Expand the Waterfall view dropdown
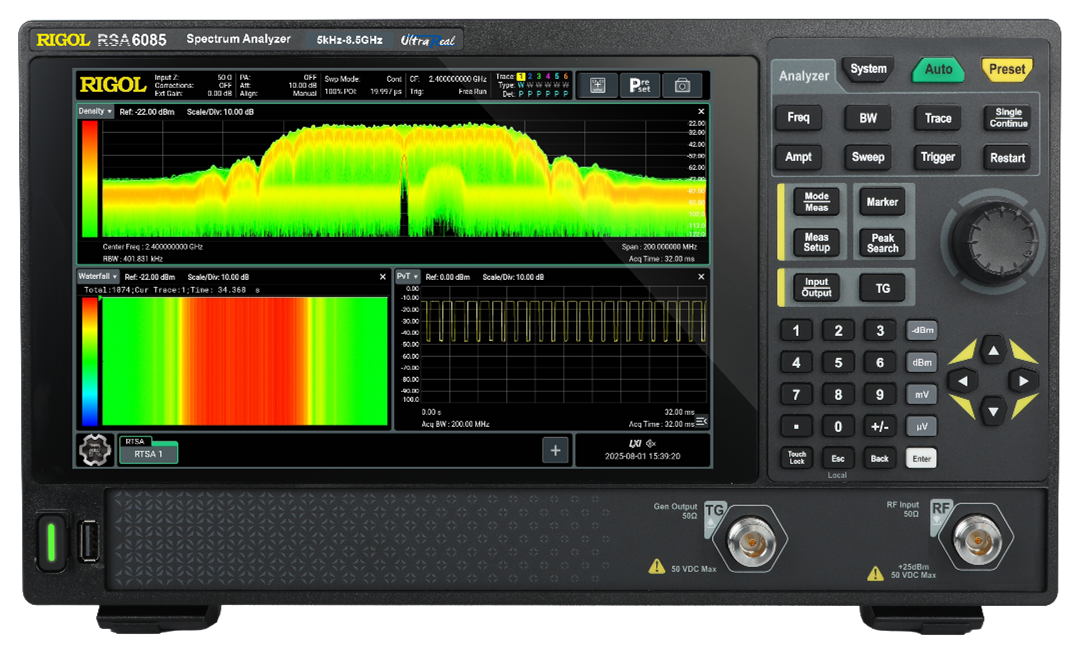The width and height of the screenshot is (1077, 652). (98, 276)
